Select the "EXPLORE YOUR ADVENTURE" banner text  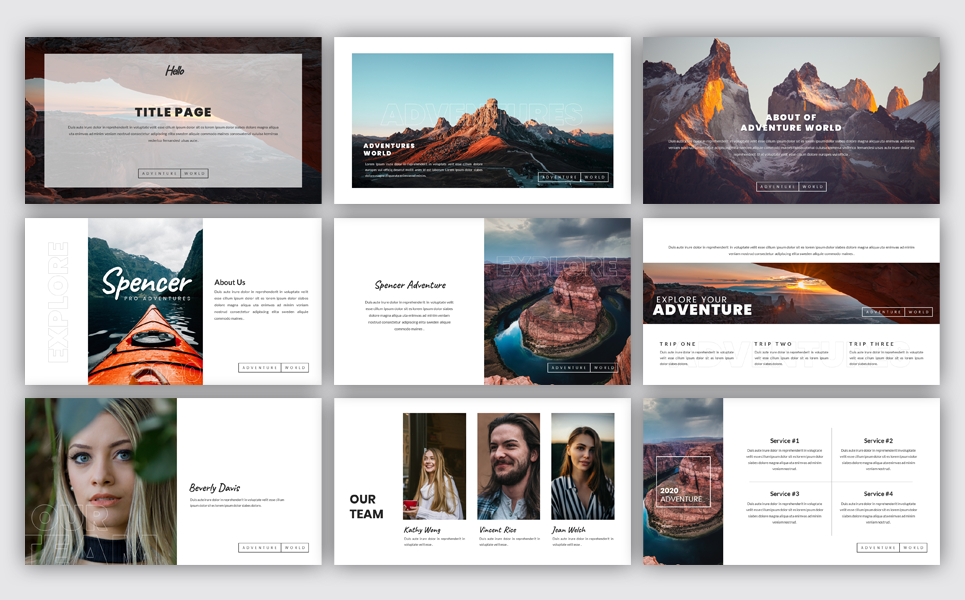click(702, 305)
